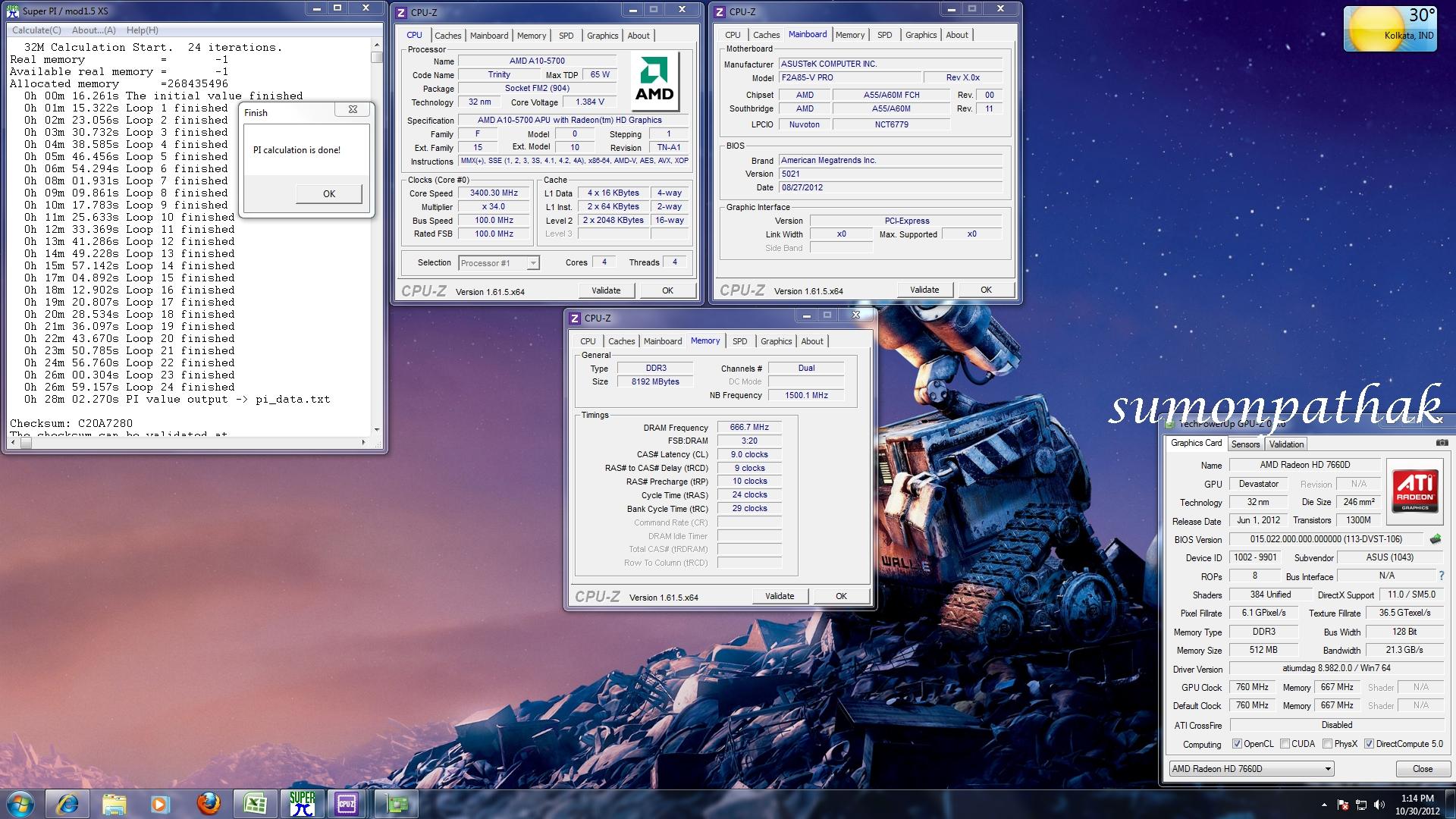Image resolution: width=1456 pixels, height=819 pixels.
Task: Click OK in PI calculation done dialog
Action: pyautogui.click(x=329, y=193)
